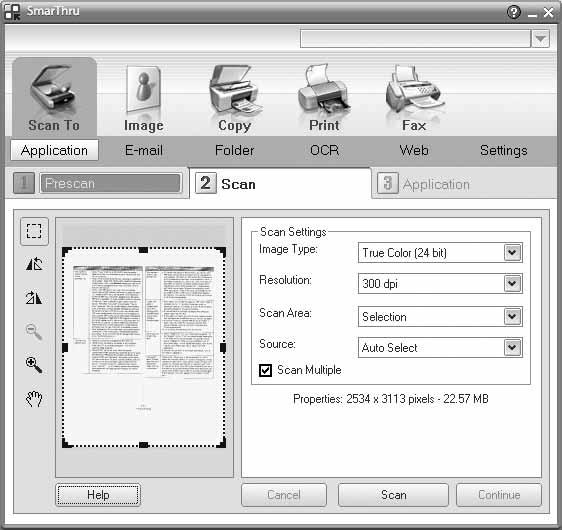Click the lower flip image tool
562x530 pixels.
pos(34,297)
